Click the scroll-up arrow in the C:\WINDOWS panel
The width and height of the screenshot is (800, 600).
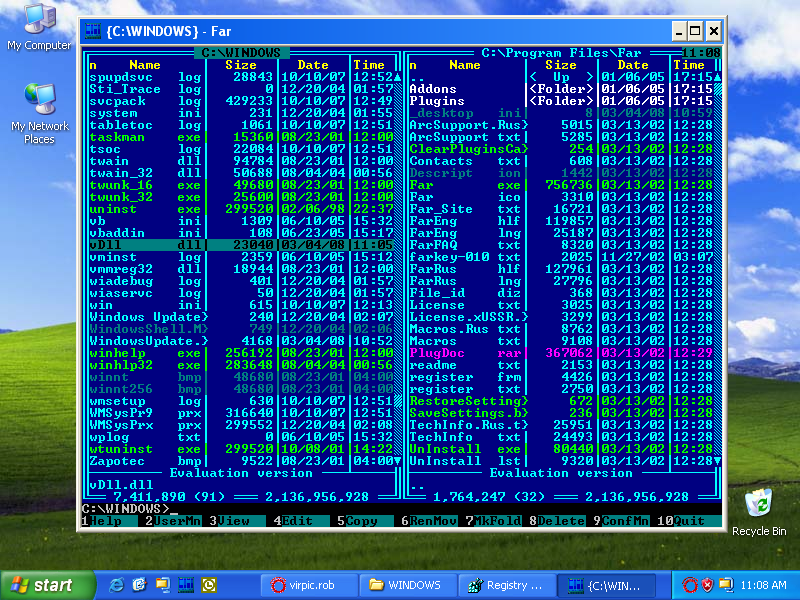(x=397, y=77)
